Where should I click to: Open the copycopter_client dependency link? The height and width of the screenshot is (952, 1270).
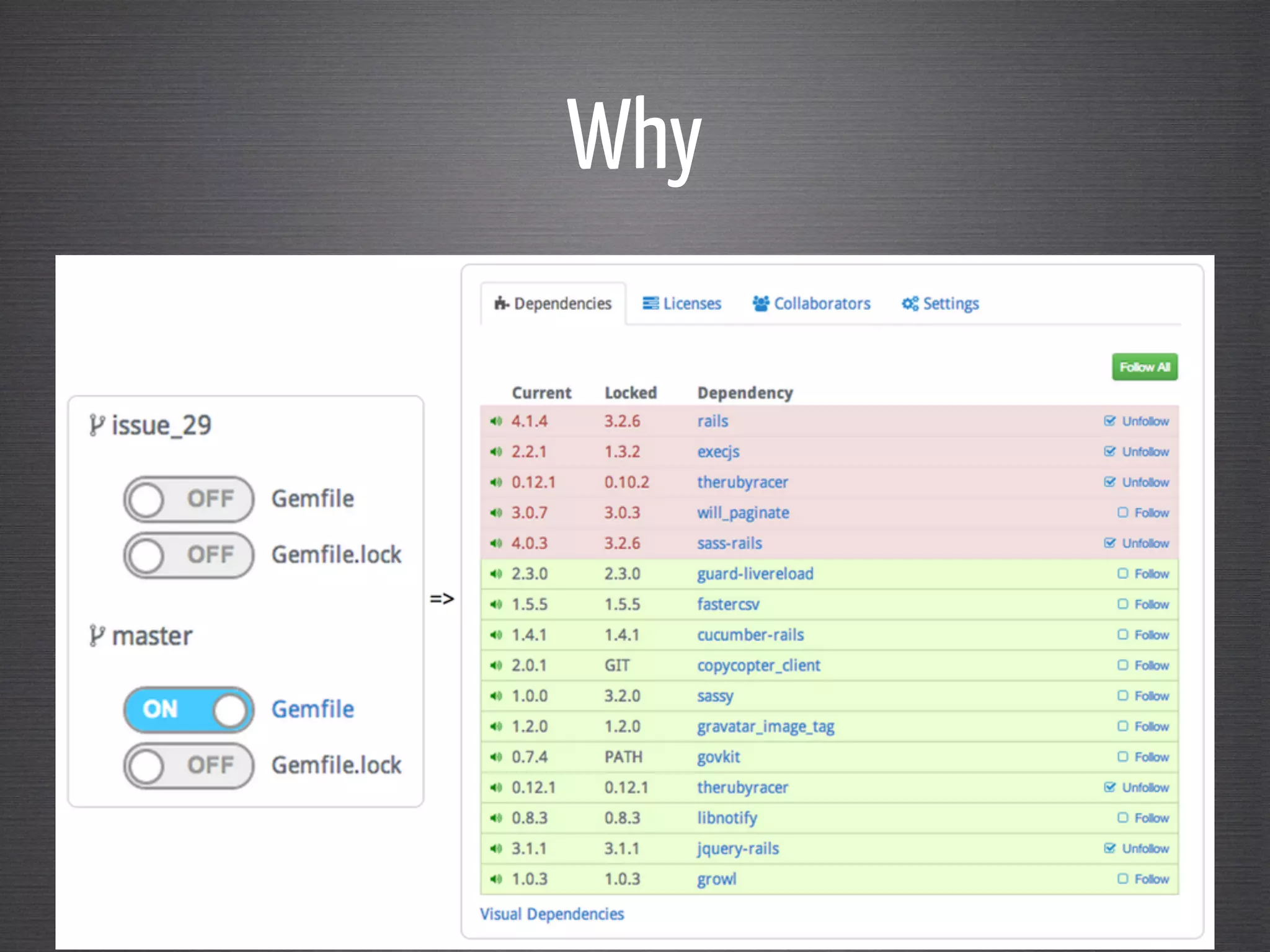[x=758, y=666]
